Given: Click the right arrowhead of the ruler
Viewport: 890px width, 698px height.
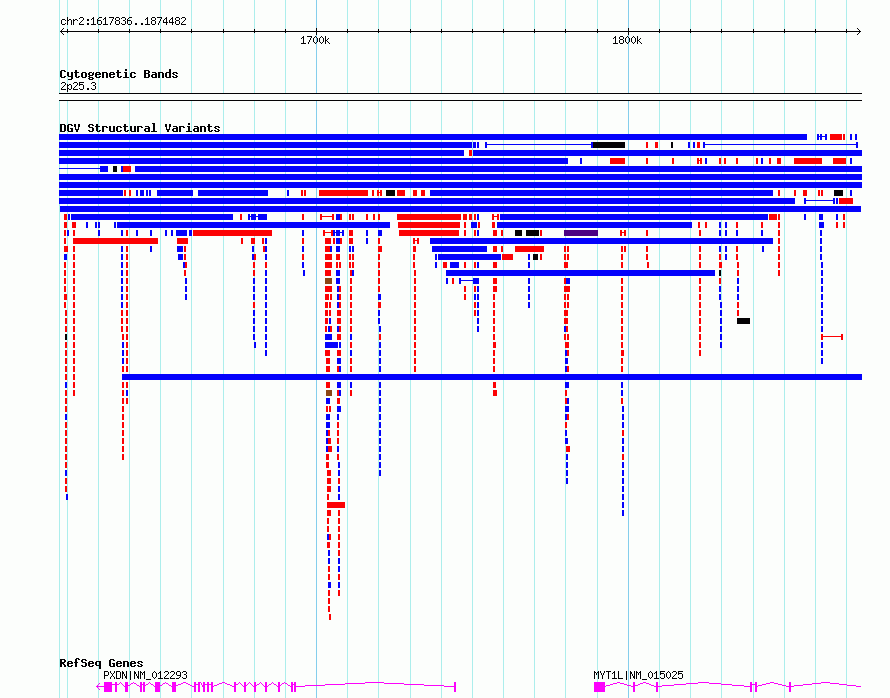Looking at the screenshot, I should tap(859, 32).
